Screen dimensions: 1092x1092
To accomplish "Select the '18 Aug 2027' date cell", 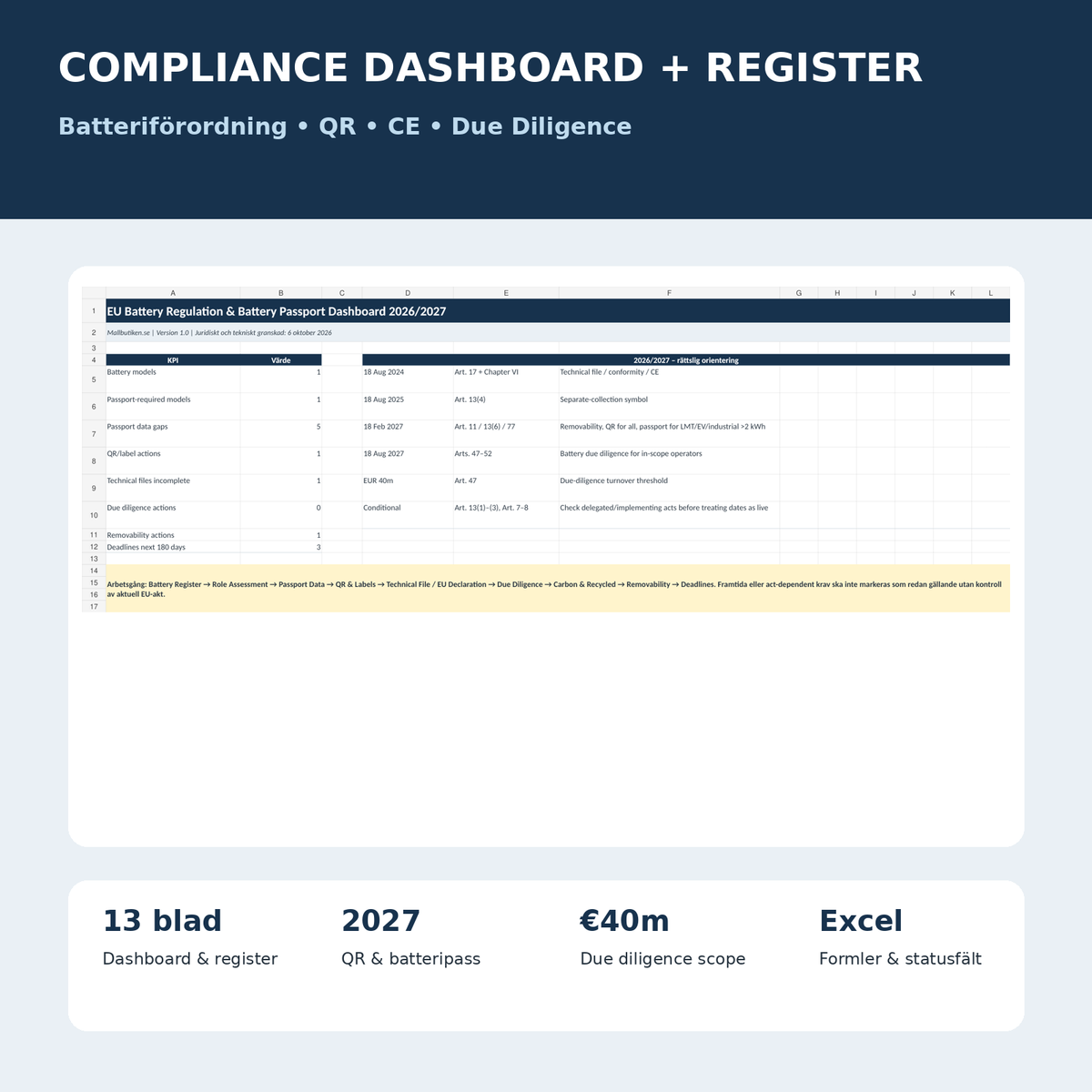I will click(x=408, y=460).
